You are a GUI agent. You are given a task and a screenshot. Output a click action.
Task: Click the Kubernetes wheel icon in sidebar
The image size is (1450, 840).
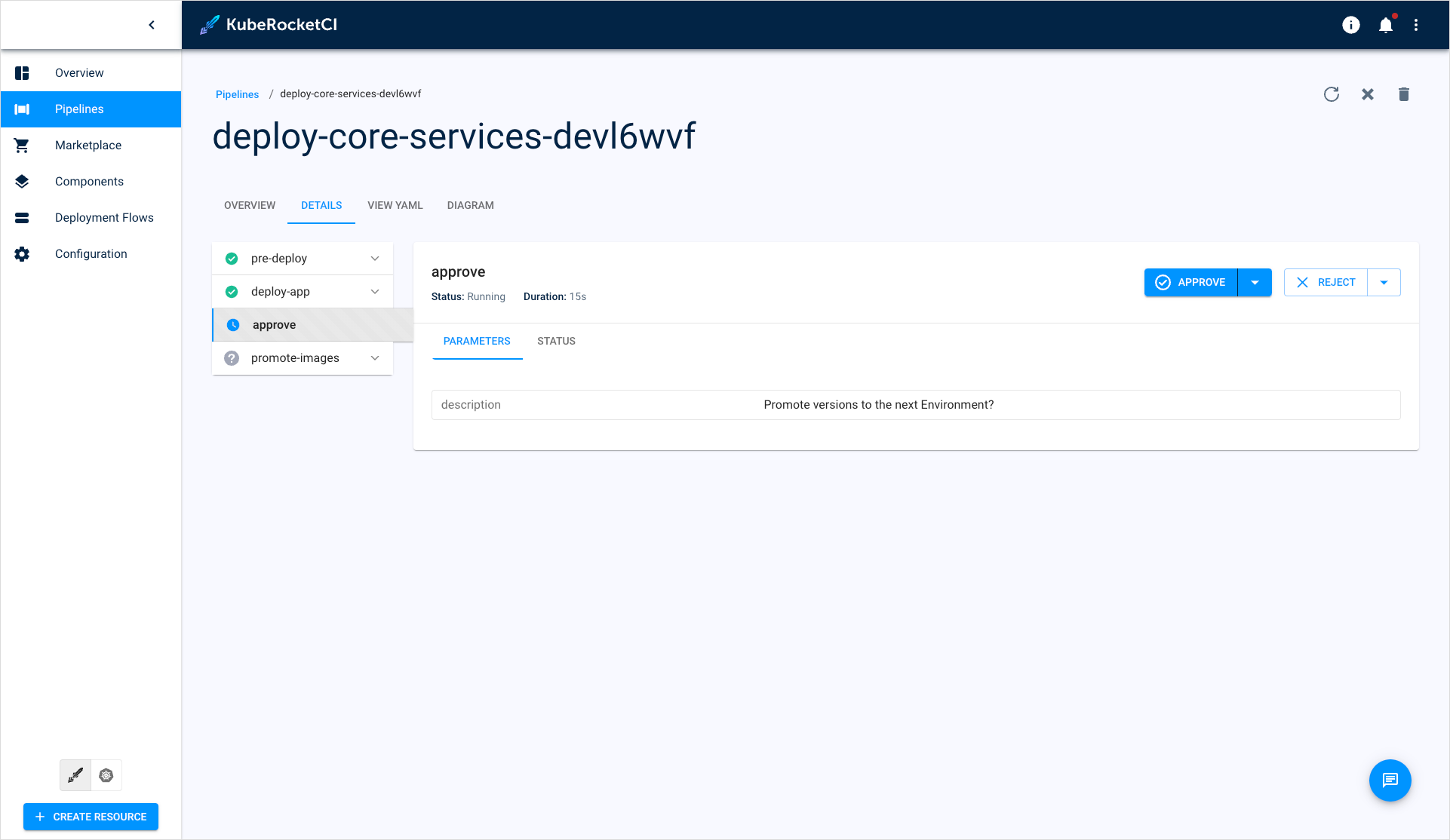click(x=106, y=775)
